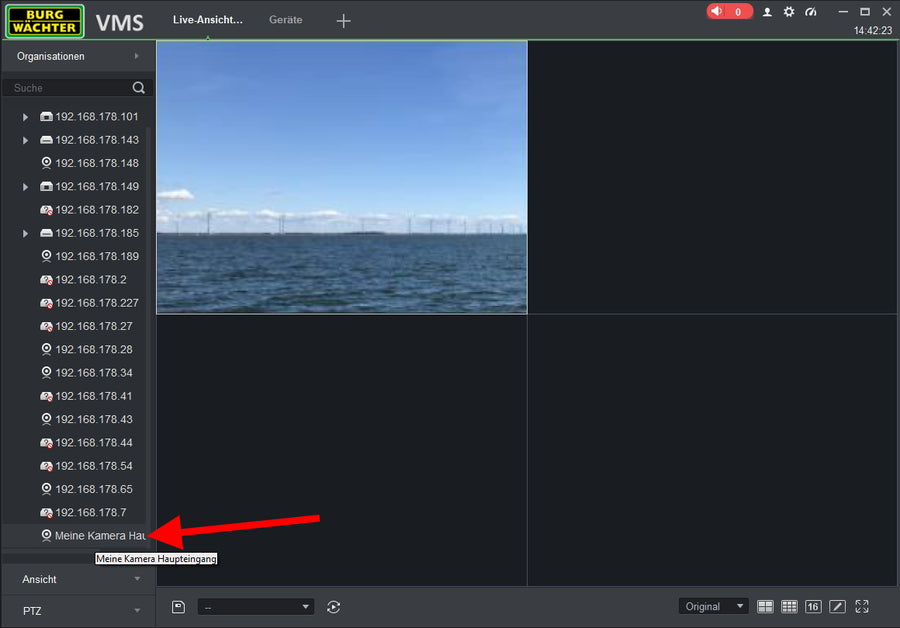The height and width of the screenshot is (628, 900).
Task: Select camera Meine Kamera Haupteingang
Action: (x=98, y=536)
